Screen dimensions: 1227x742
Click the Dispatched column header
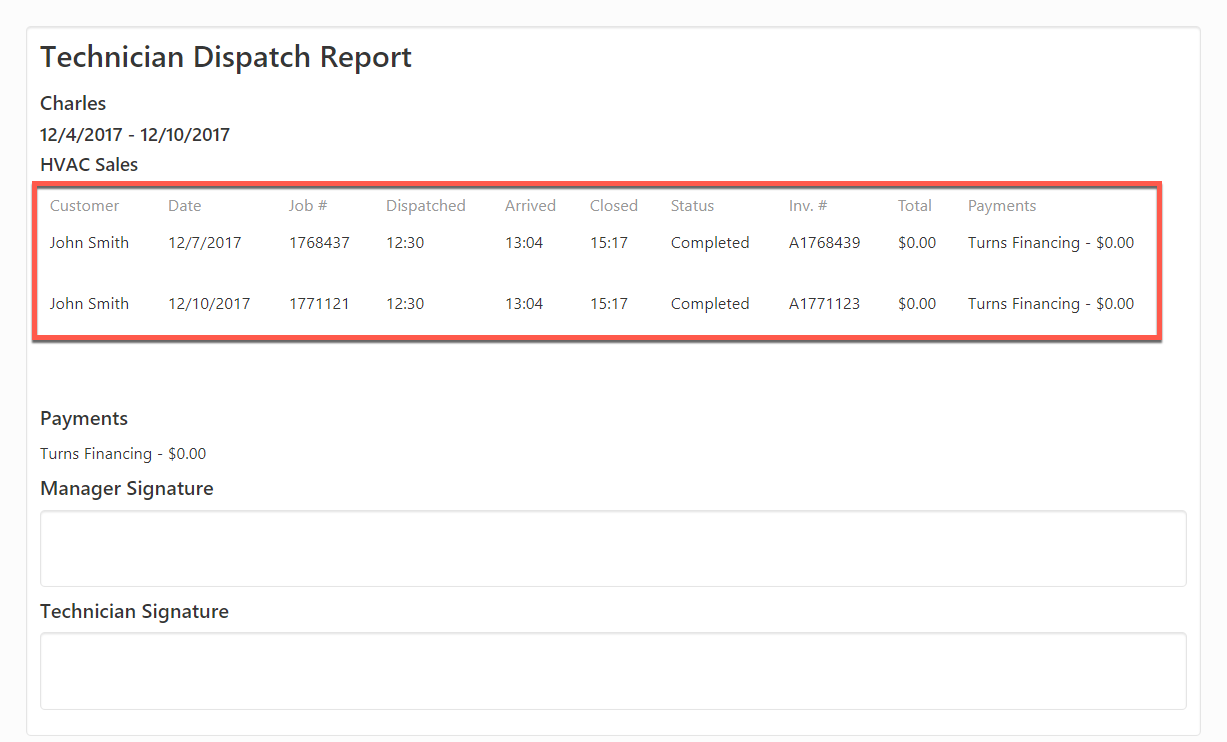click(425, 205)
